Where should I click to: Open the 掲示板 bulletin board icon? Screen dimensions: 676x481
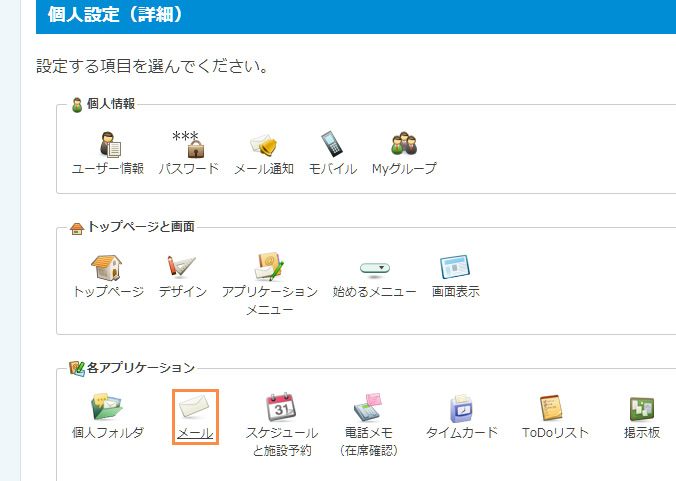point(642,409)
